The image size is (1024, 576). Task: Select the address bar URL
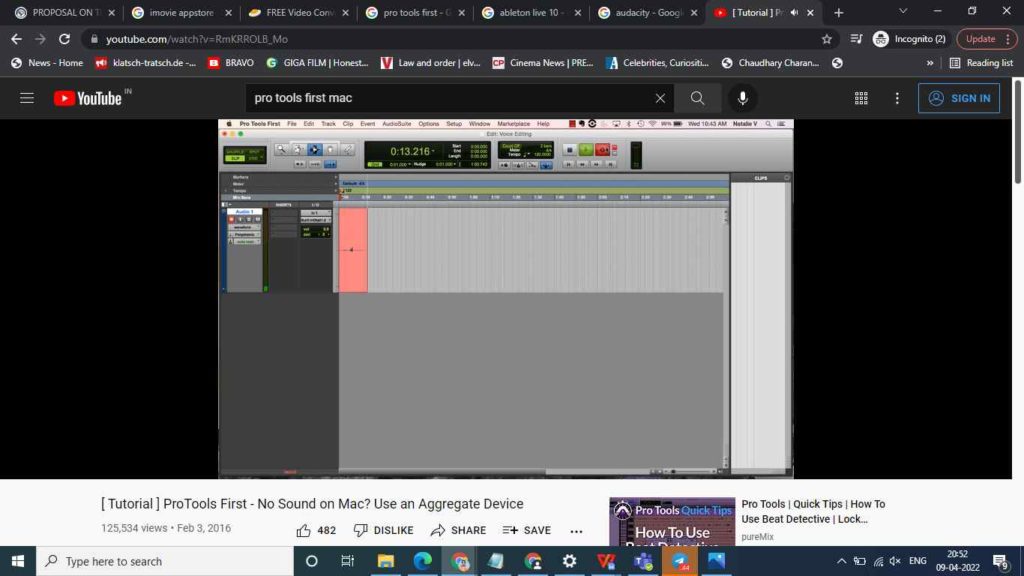(197, 39)
